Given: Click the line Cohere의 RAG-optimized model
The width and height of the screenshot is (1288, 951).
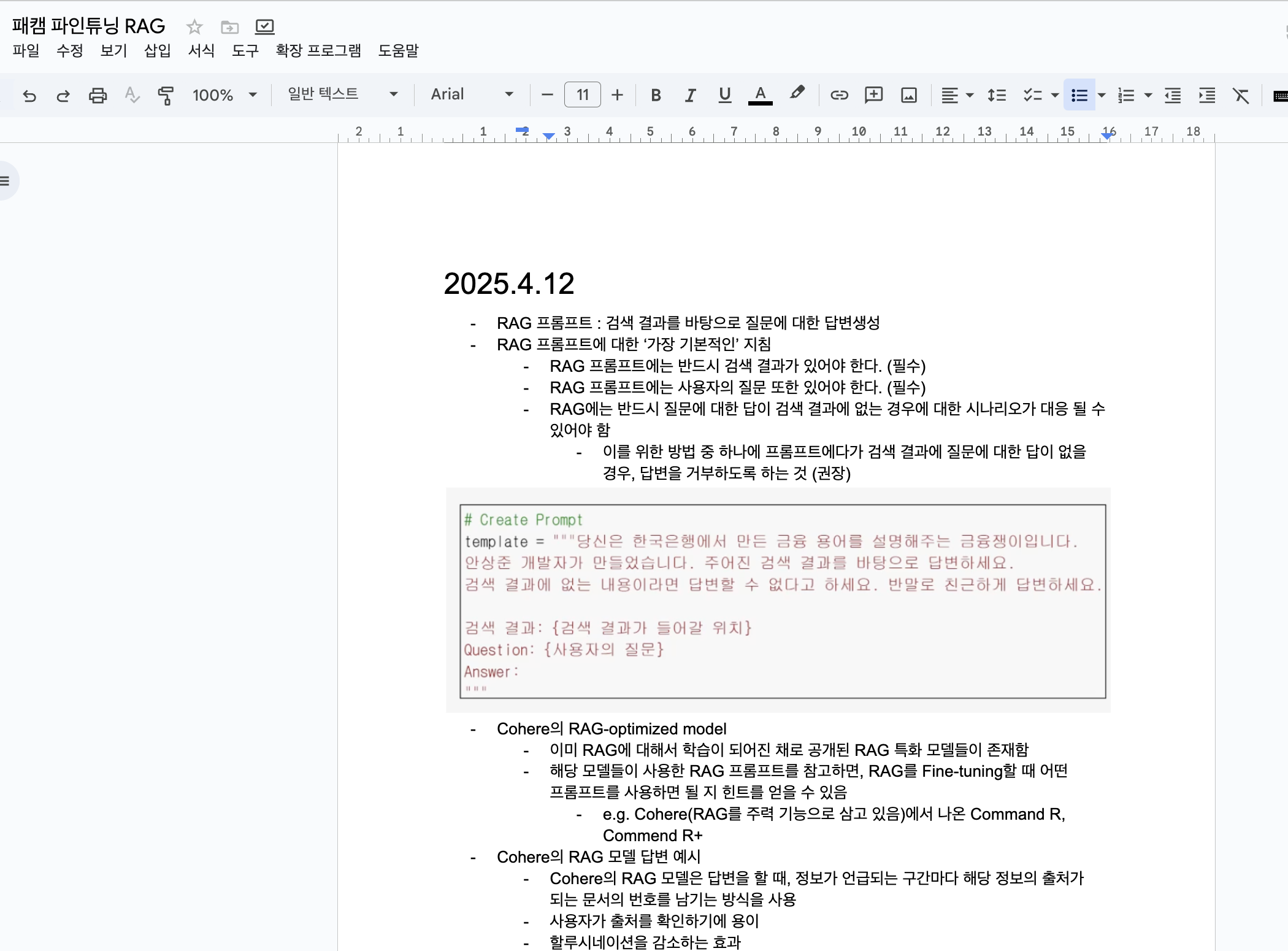Looking at the screenshot, I should 611,728.
